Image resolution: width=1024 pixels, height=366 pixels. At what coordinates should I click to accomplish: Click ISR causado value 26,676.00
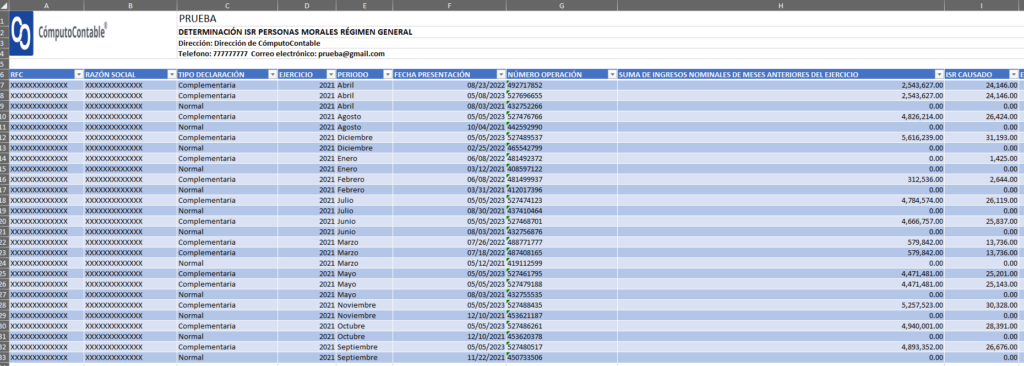coord(1001,346)
